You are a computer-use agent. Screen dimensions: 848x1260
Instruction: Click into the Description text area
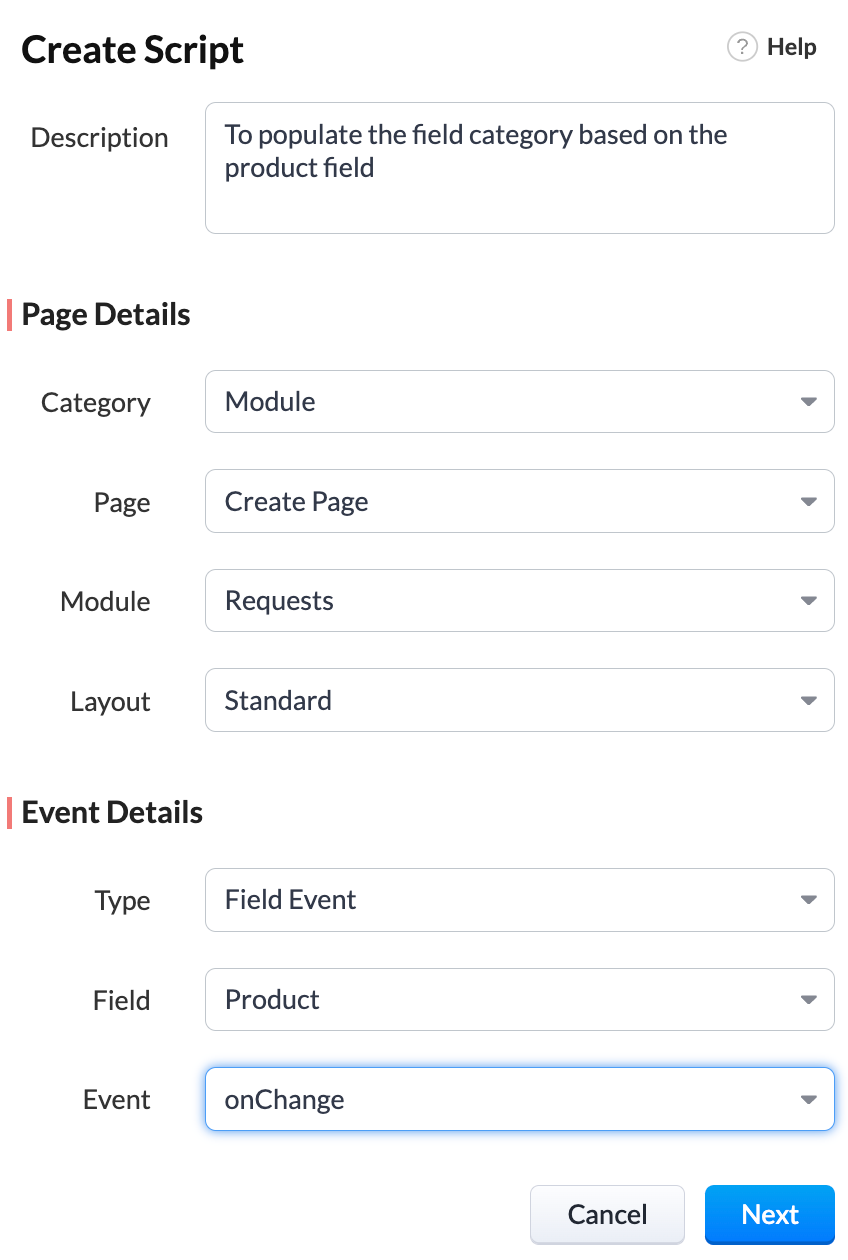tap(520, 168)
